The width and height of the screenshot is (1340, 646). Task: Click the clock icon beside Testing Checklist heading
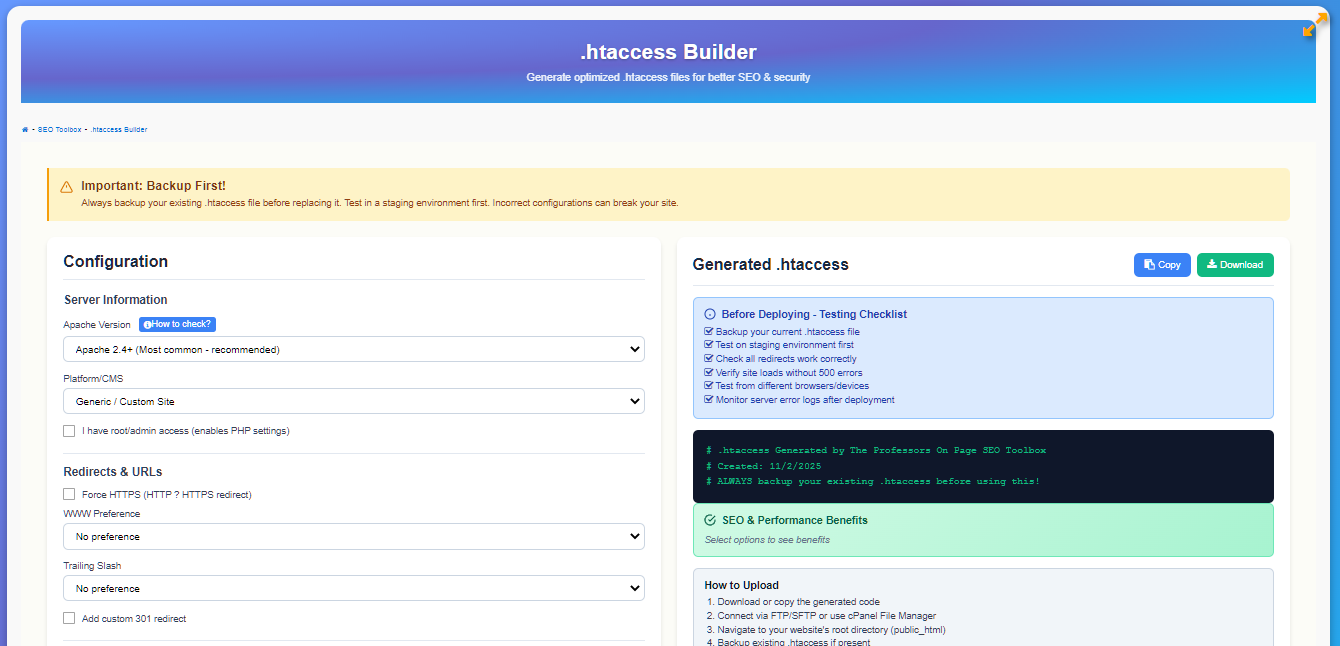[x=711, y=314]
